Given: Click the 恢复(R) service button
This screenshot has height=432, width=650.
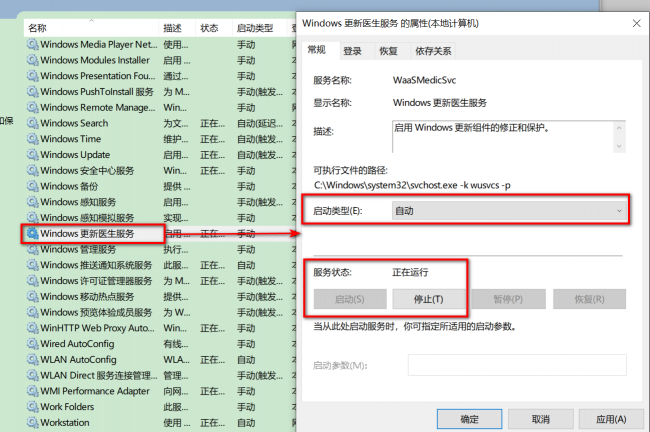Looking at the screenshot, I should pyautogui.click(x=589, y=299).
